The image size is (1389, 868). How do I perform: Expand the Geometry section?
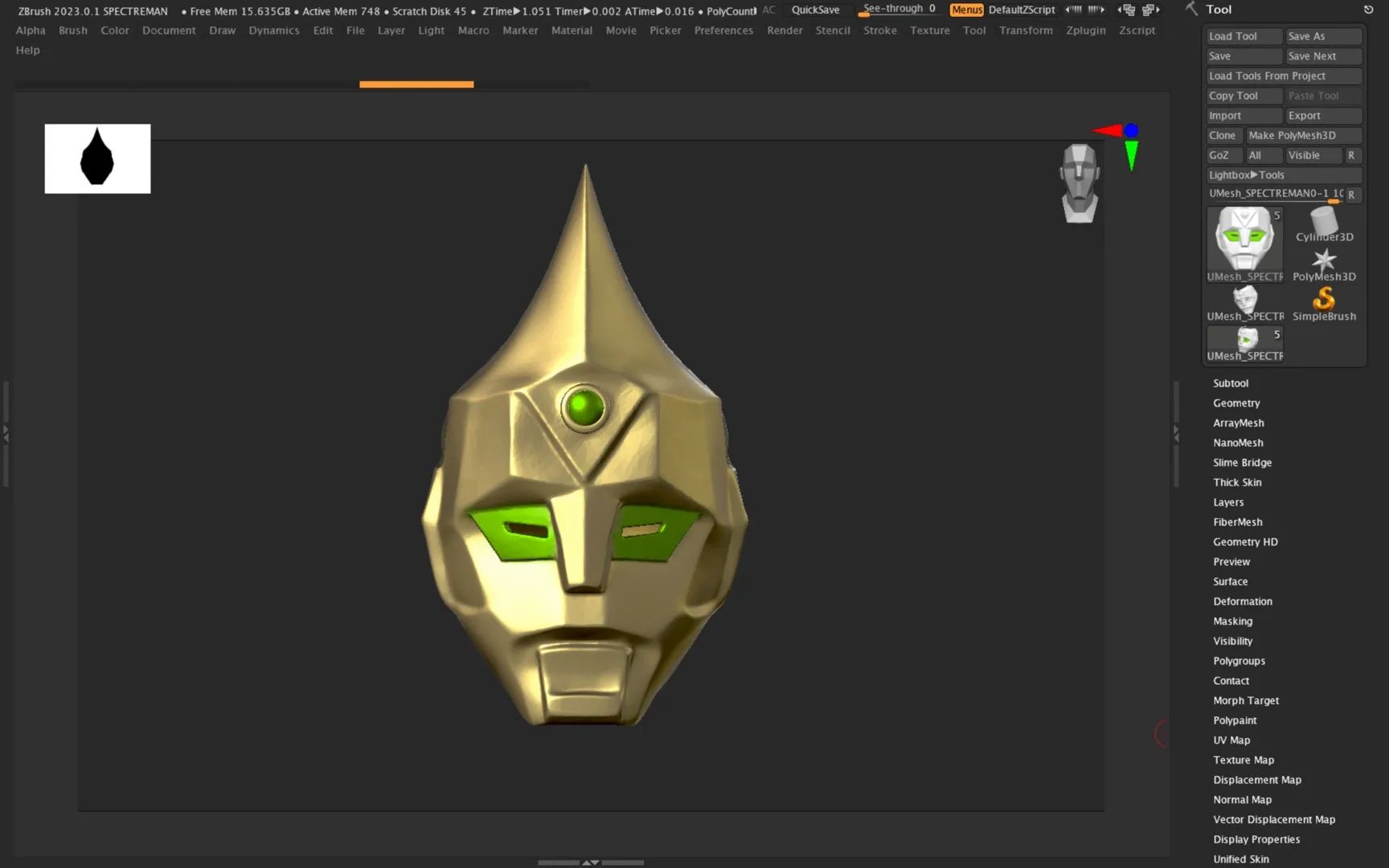tap(1236, 403)
